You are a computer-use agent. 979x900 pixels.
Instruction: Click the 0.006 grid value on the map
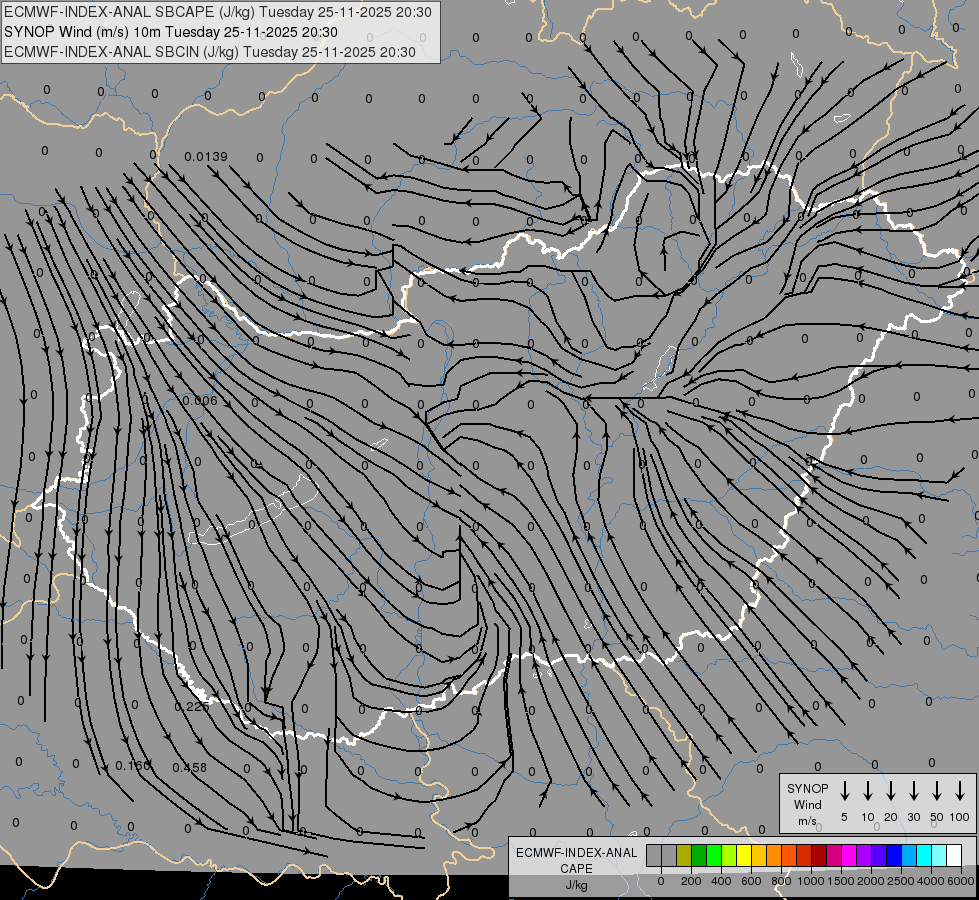[x=200, y=400]
